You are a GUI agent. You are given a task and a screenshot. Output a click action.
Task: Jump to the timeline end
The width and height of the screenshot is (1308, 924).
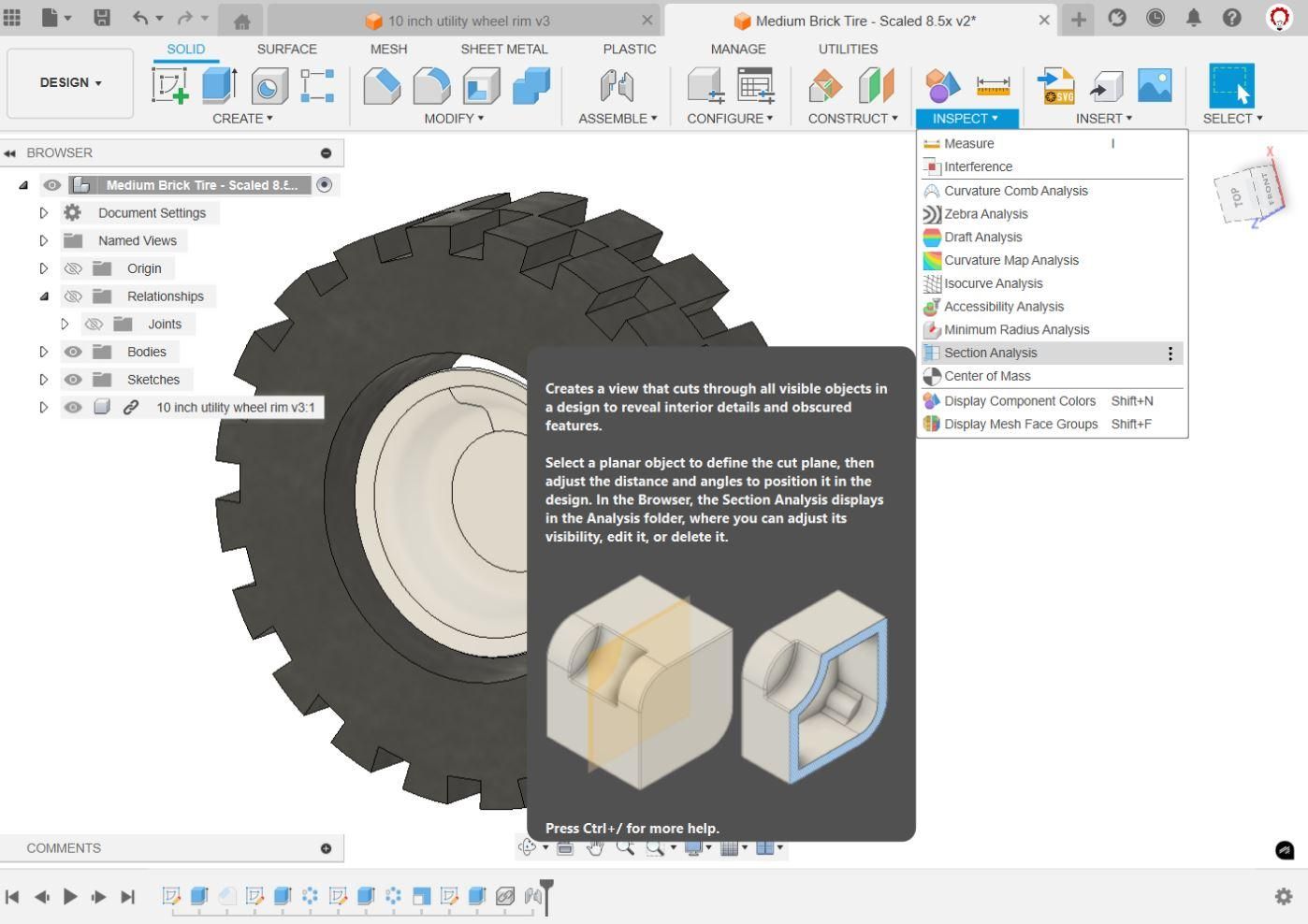128,896
